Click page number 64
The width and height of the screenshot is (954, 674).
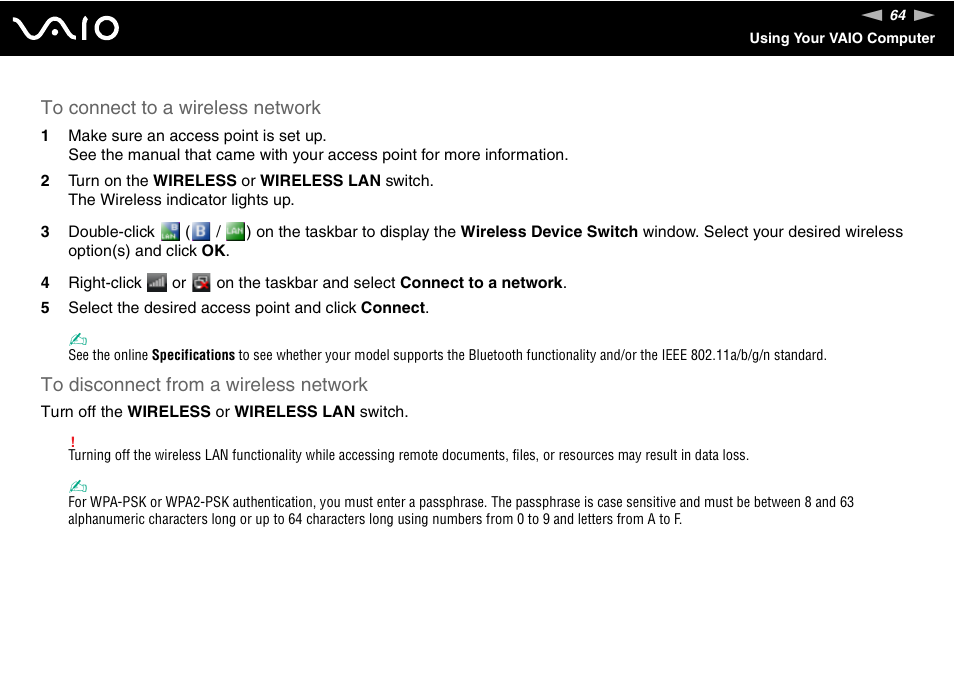coord(898,15)
